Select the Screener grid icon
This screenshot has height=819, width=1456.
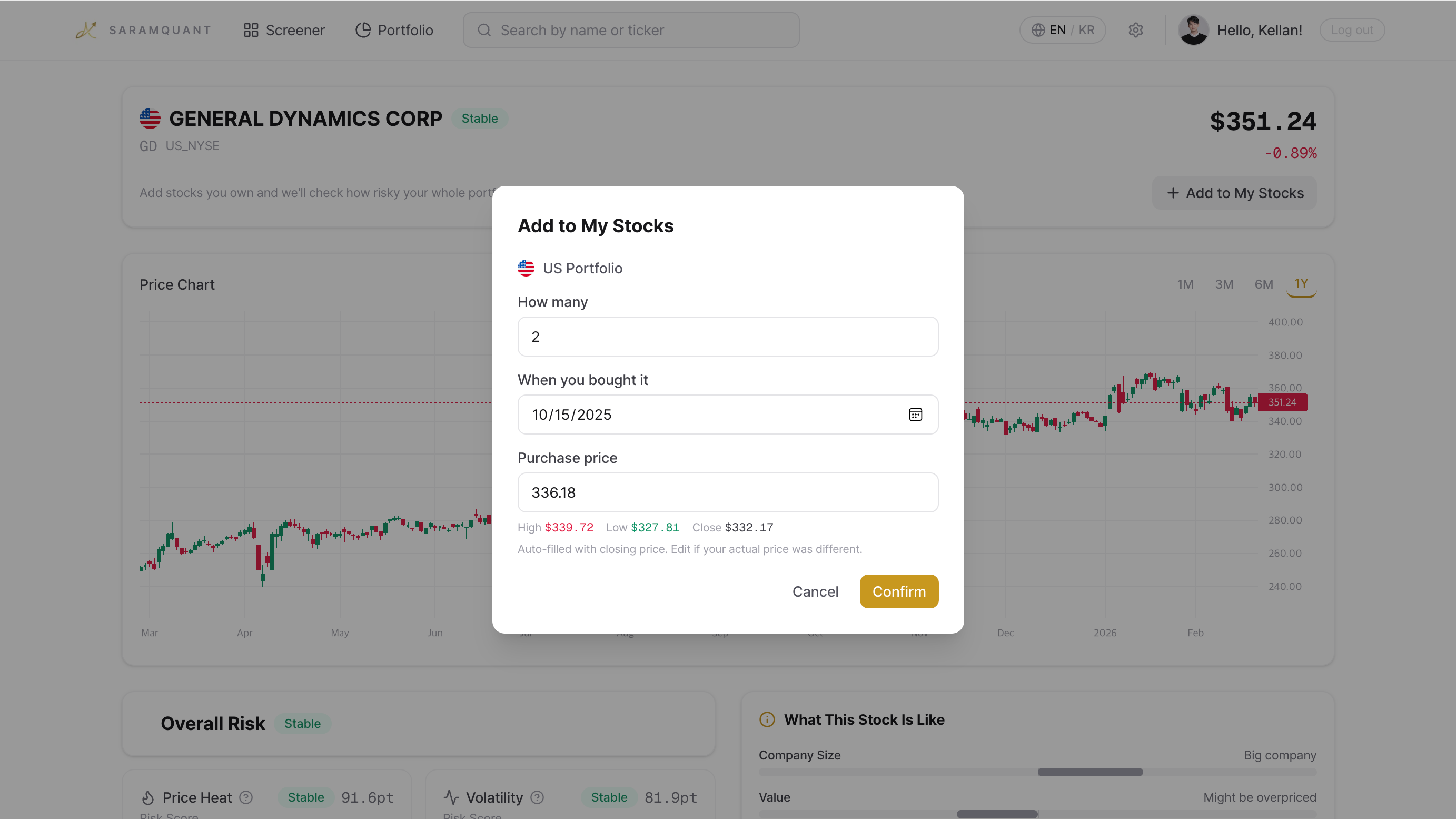251,30
